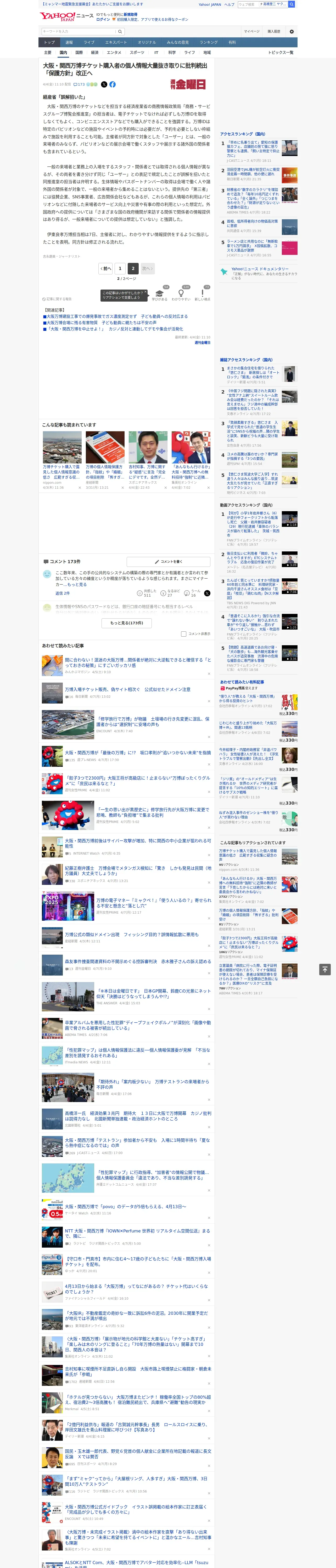This screenshot has height=1568, width=336.
Task: Click コメントを書く button
Action: (169, 562)
